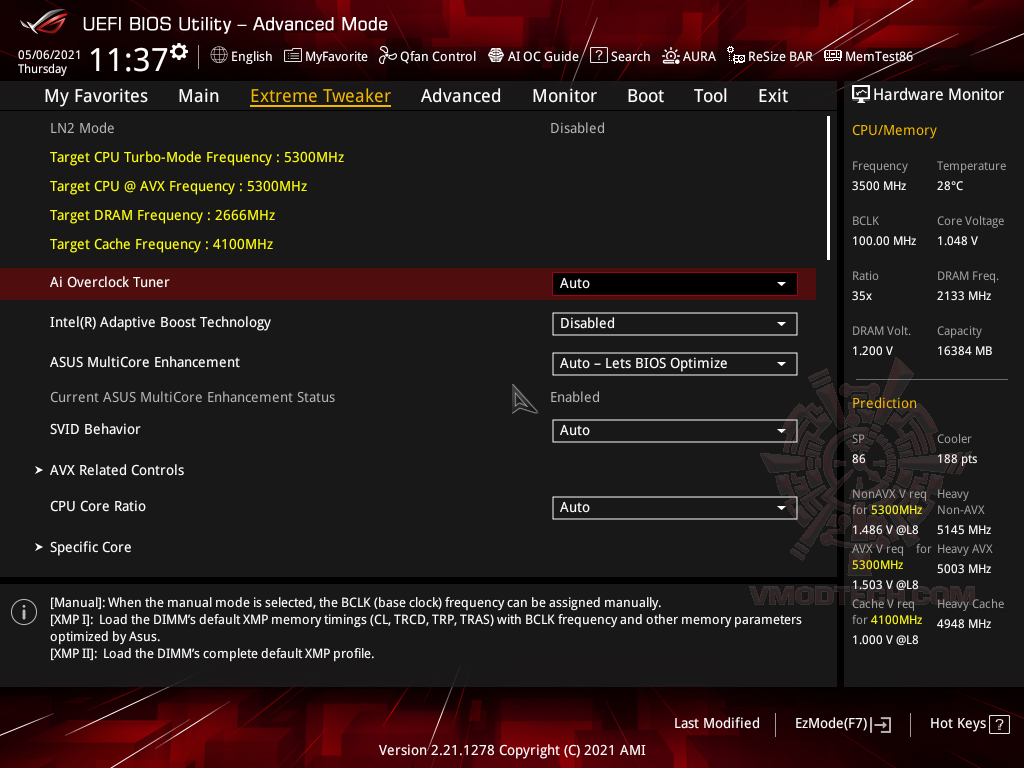The image size is (1024, 768).
Task: Click the ROG logo icon
Action: click(x=43, y=23)
